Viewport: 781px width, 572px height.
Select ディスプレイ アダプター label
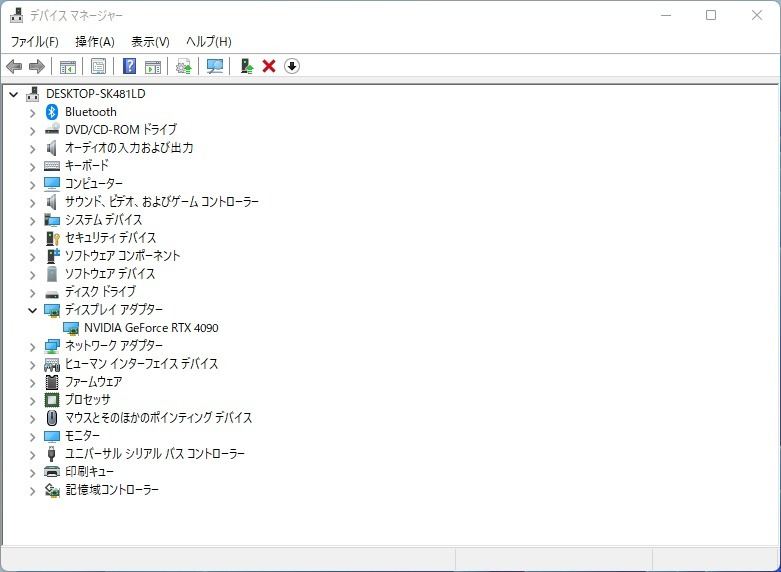click(x=114, y=309)
